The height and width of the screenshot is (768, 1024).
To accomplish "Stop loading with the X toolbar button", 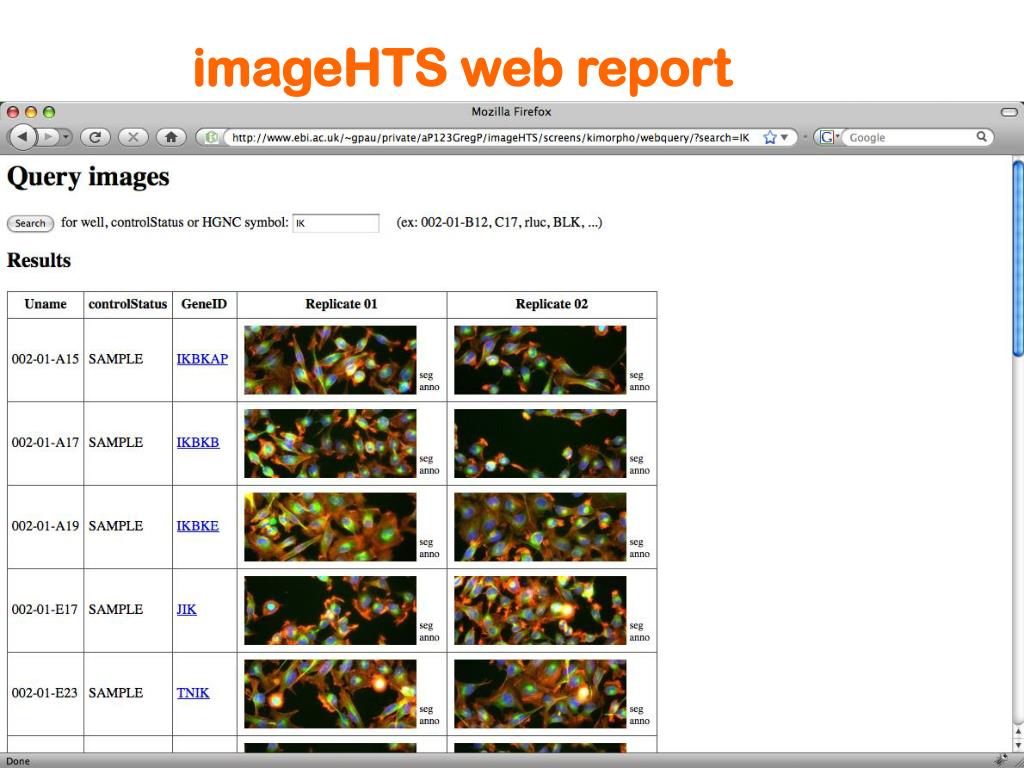I will point(133,137).
